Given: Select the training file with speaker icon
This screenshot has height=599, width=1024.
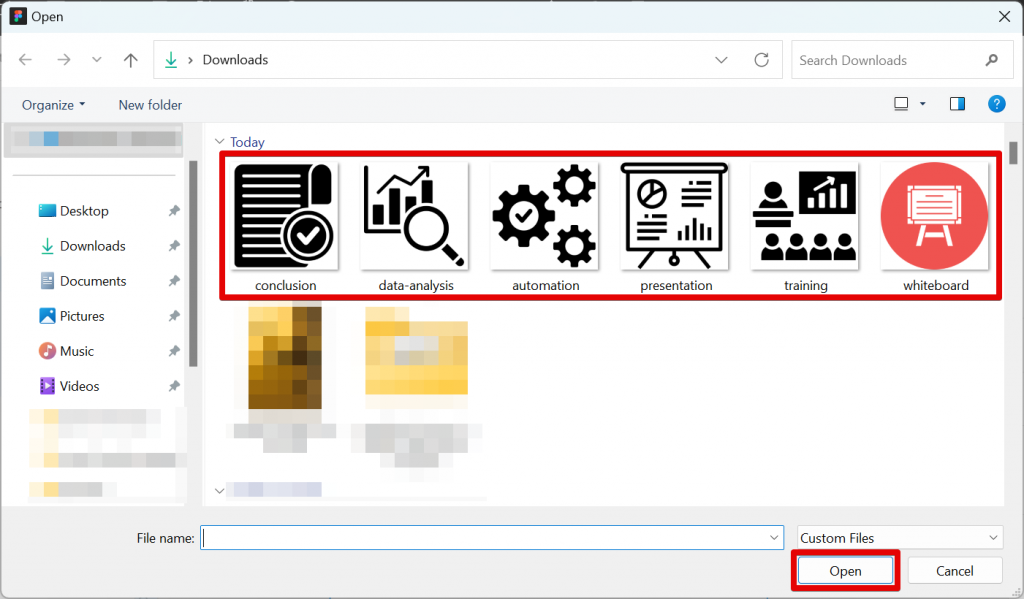Looking at the screenshot, I should [805, 215].
